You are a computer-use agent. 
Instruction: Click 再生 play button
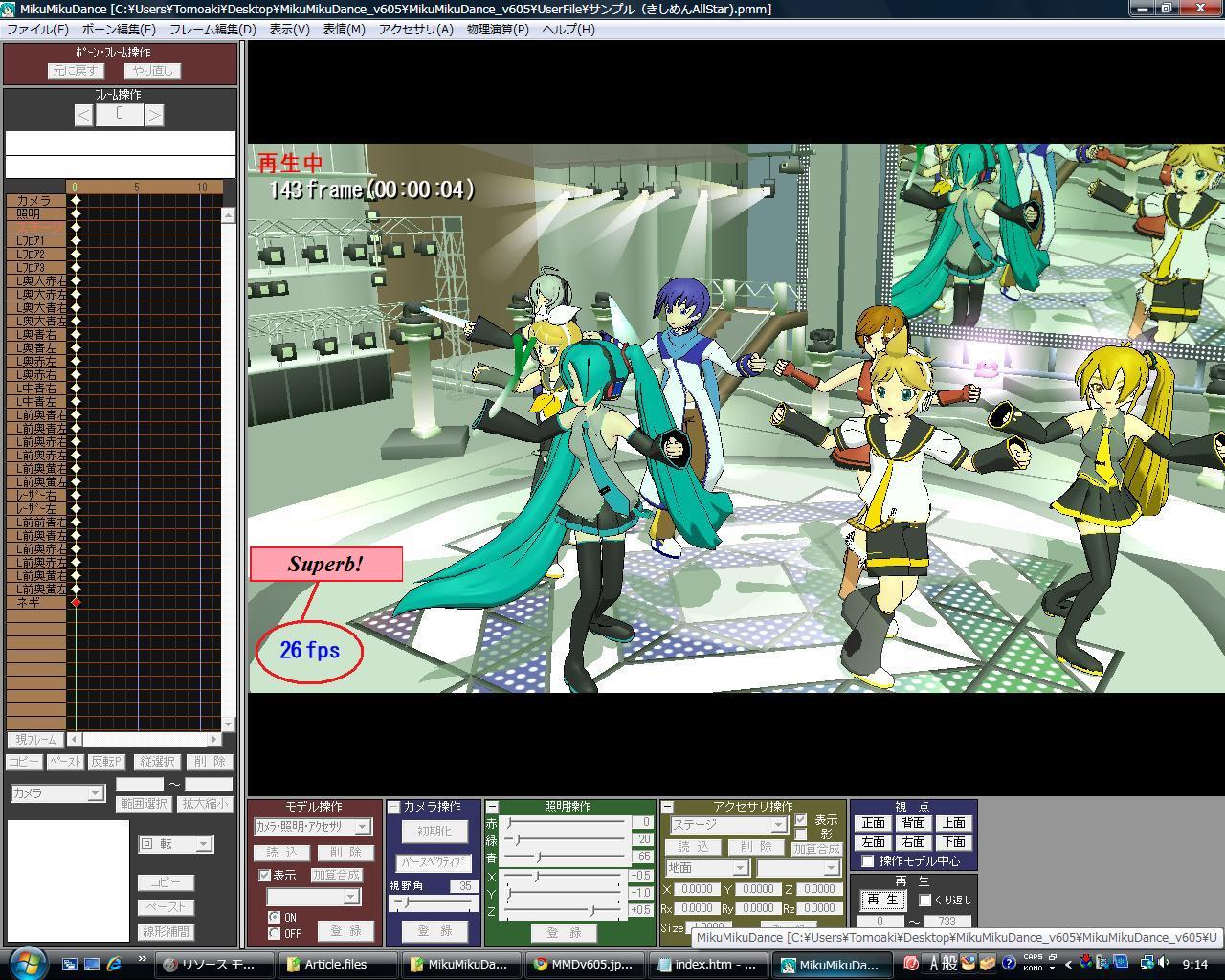pyautogui.click(x=881, y=900)
